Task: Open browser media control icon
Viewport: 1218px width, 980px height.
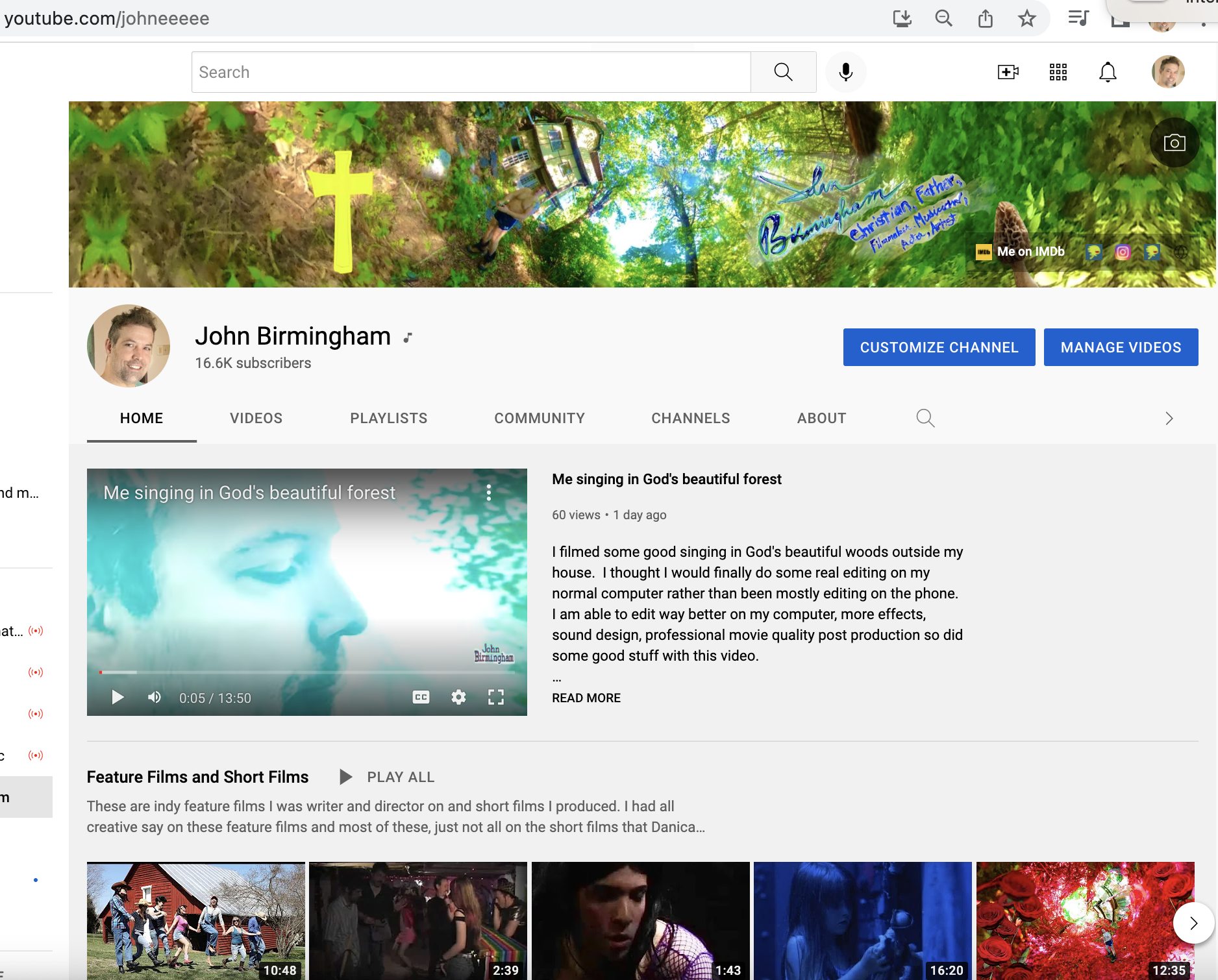Action: coord(1078,18)
